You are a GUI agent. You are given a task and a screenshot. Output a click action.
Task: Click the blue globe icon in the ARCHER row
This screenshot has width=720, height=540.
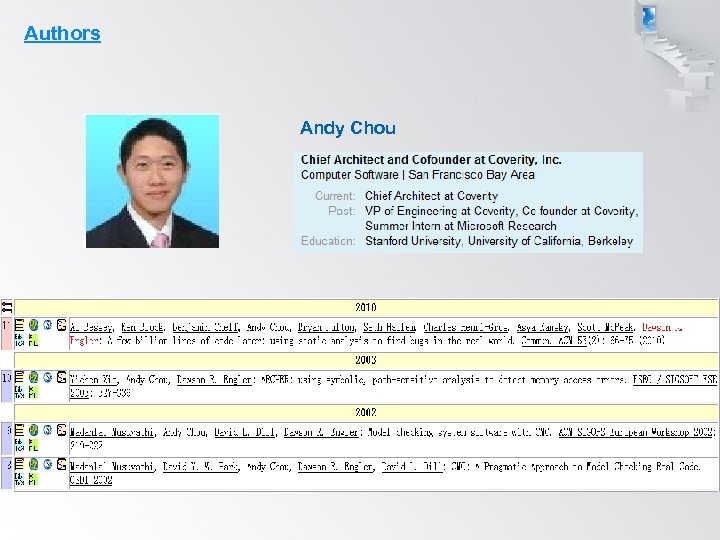click(x=47, y=377)
